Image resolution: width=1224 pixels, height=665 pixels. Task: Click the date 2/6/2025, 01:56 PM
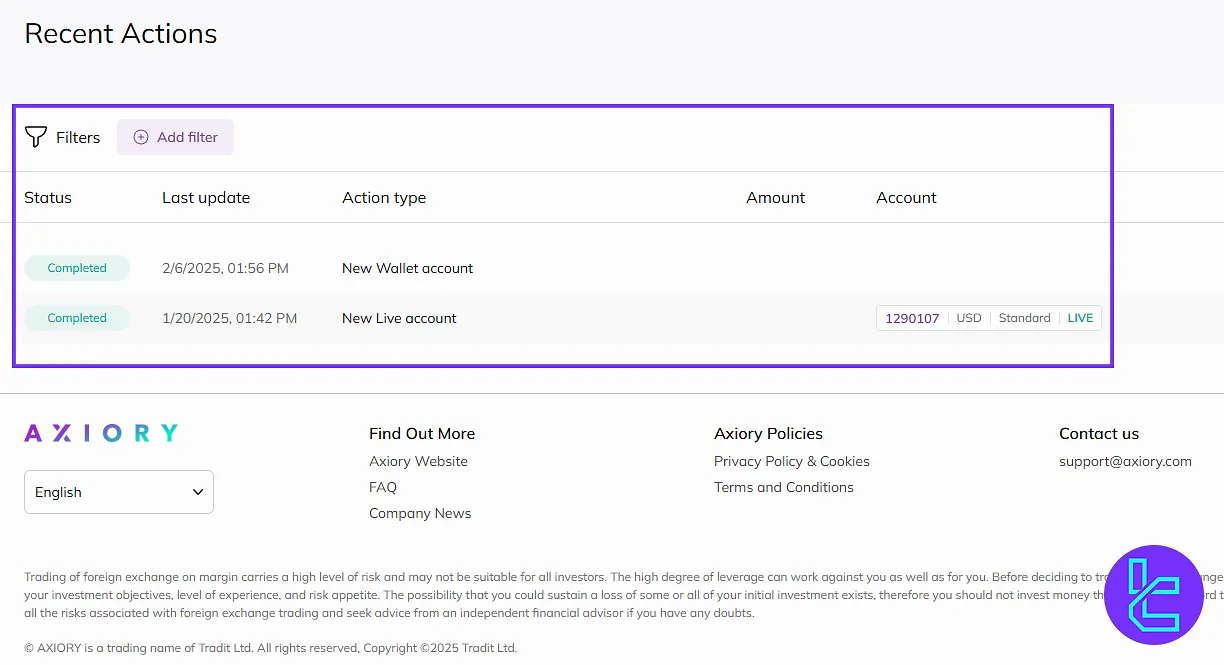click(x=225, y=268)
